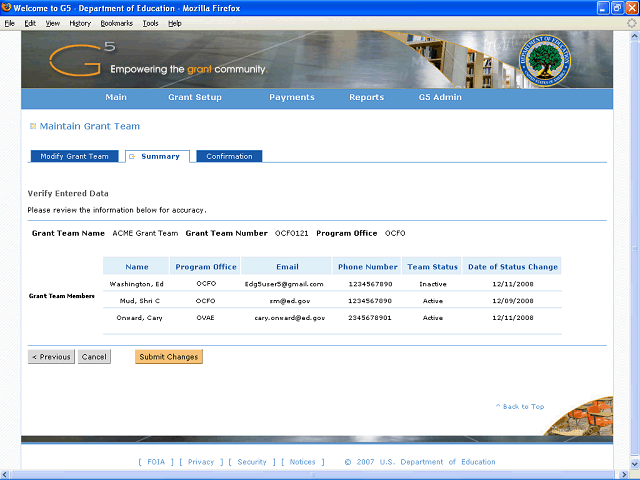Click the 12/09/2008 date cell
The height and width of the screenshot is (480, 640).
point(513,301)
